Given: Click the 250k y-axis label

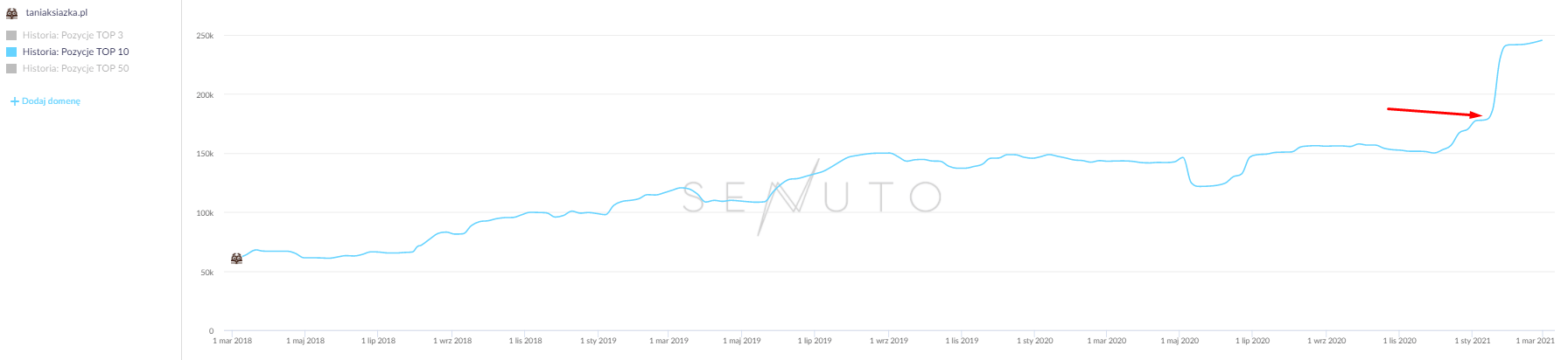Looking at the screenshot, I should tap(205, 36).
